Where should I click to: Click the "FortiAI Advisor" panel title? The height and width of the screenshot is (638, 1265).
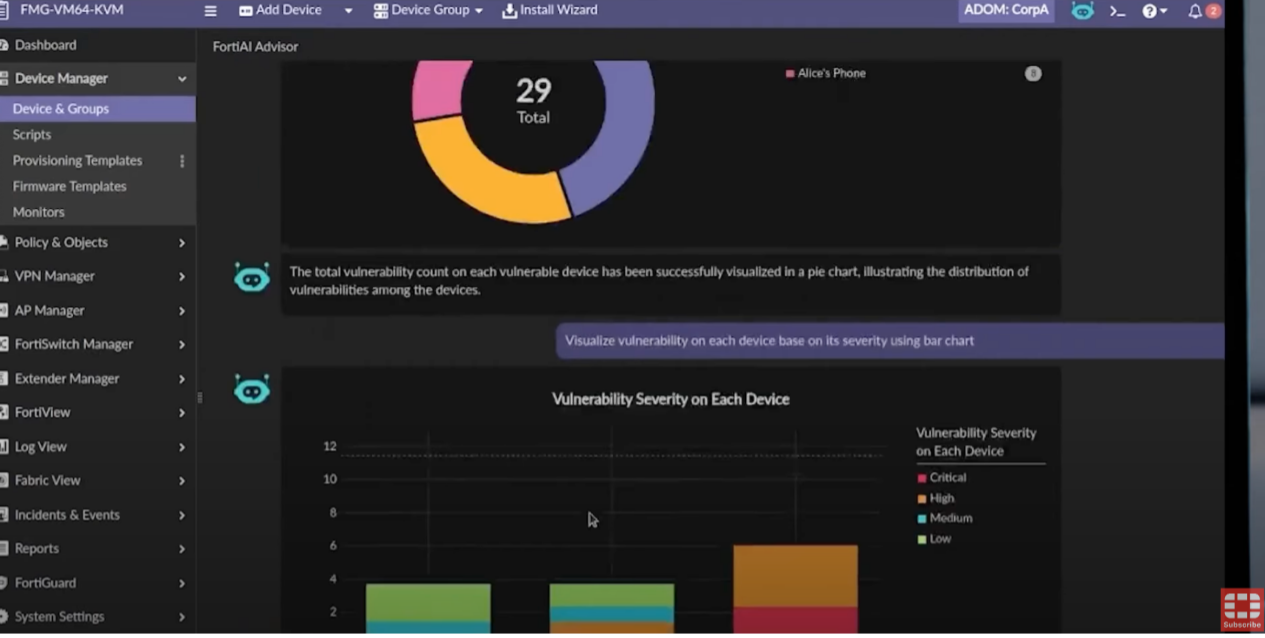[x=255, y=46]
